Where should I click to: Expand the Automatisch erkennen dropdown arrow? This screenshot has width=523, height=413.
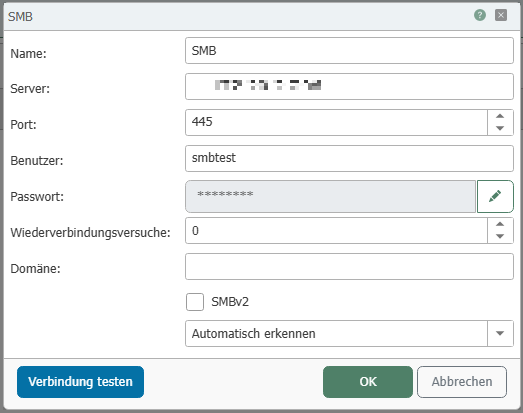[x=500, y=333]
